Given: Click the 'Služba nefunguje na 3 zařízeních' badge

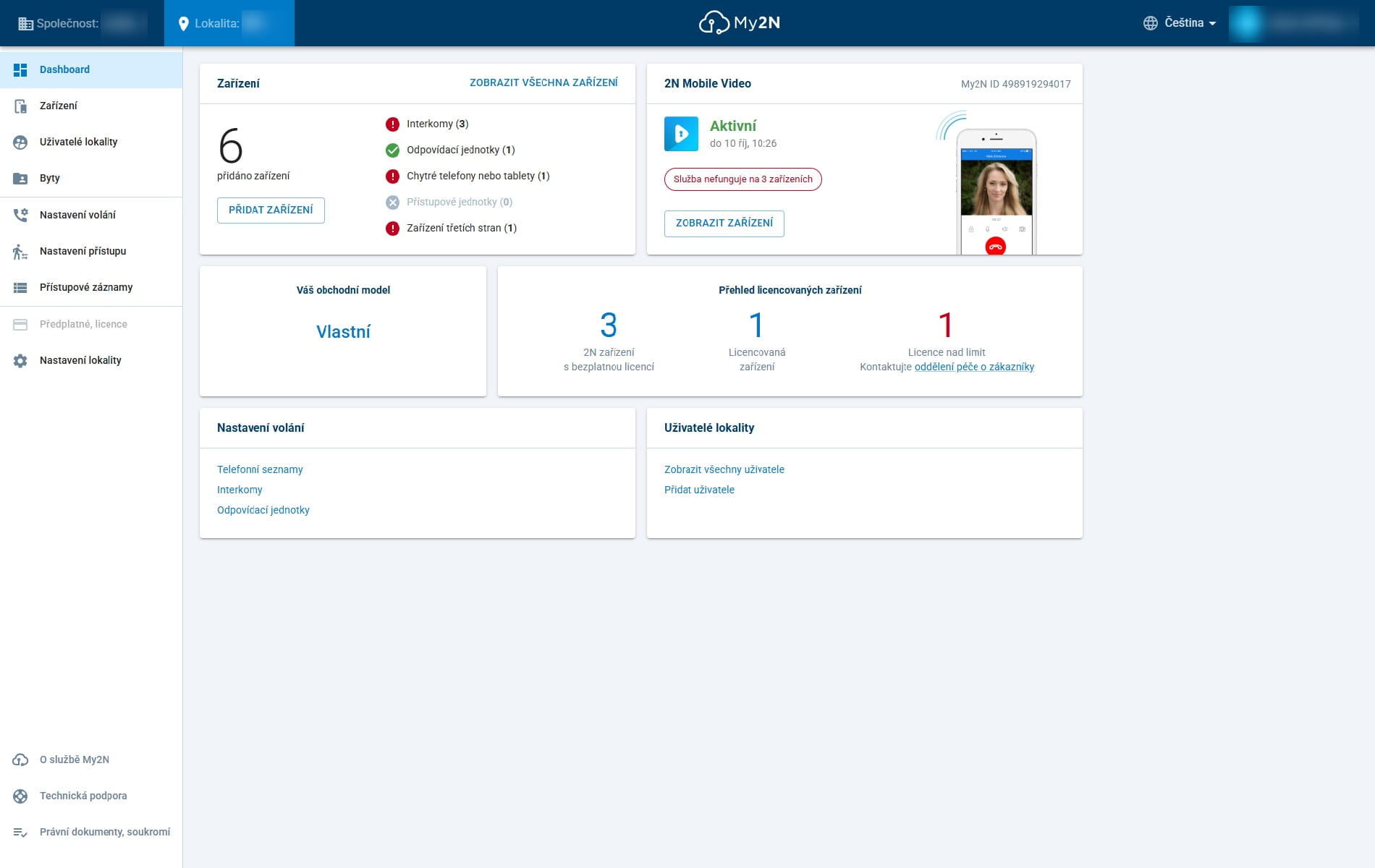Looking at the screenshot, I should coord(743,179).
